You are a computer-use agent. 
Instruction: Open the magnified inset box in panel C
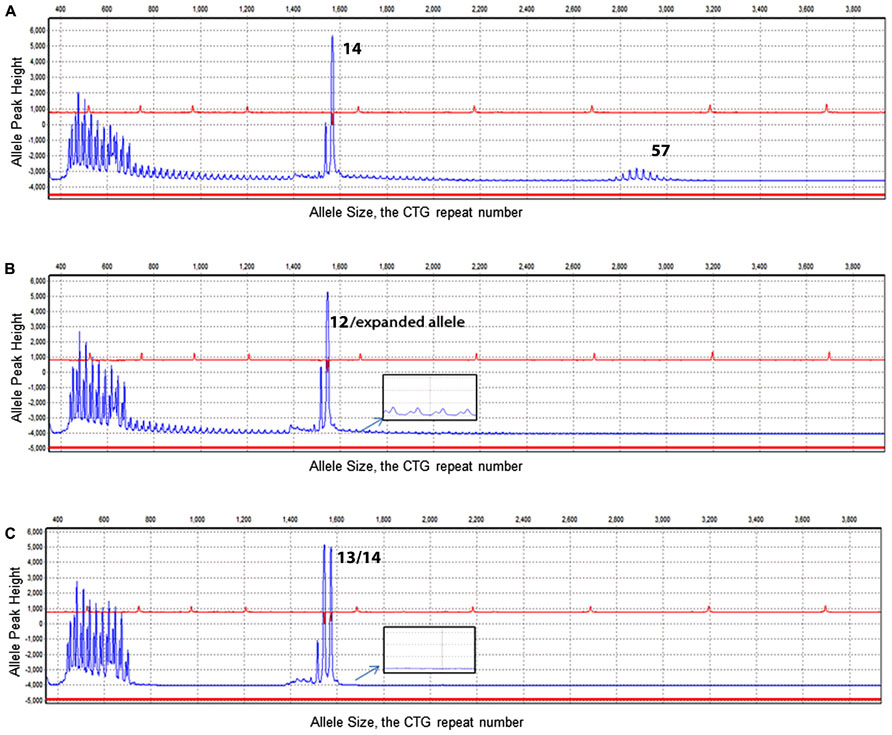point(430,650)
